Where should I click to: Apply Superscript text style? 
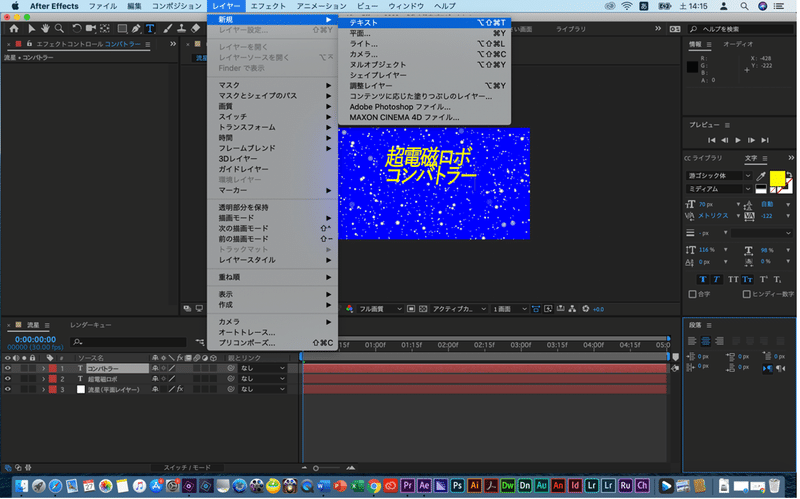(764, 280)
